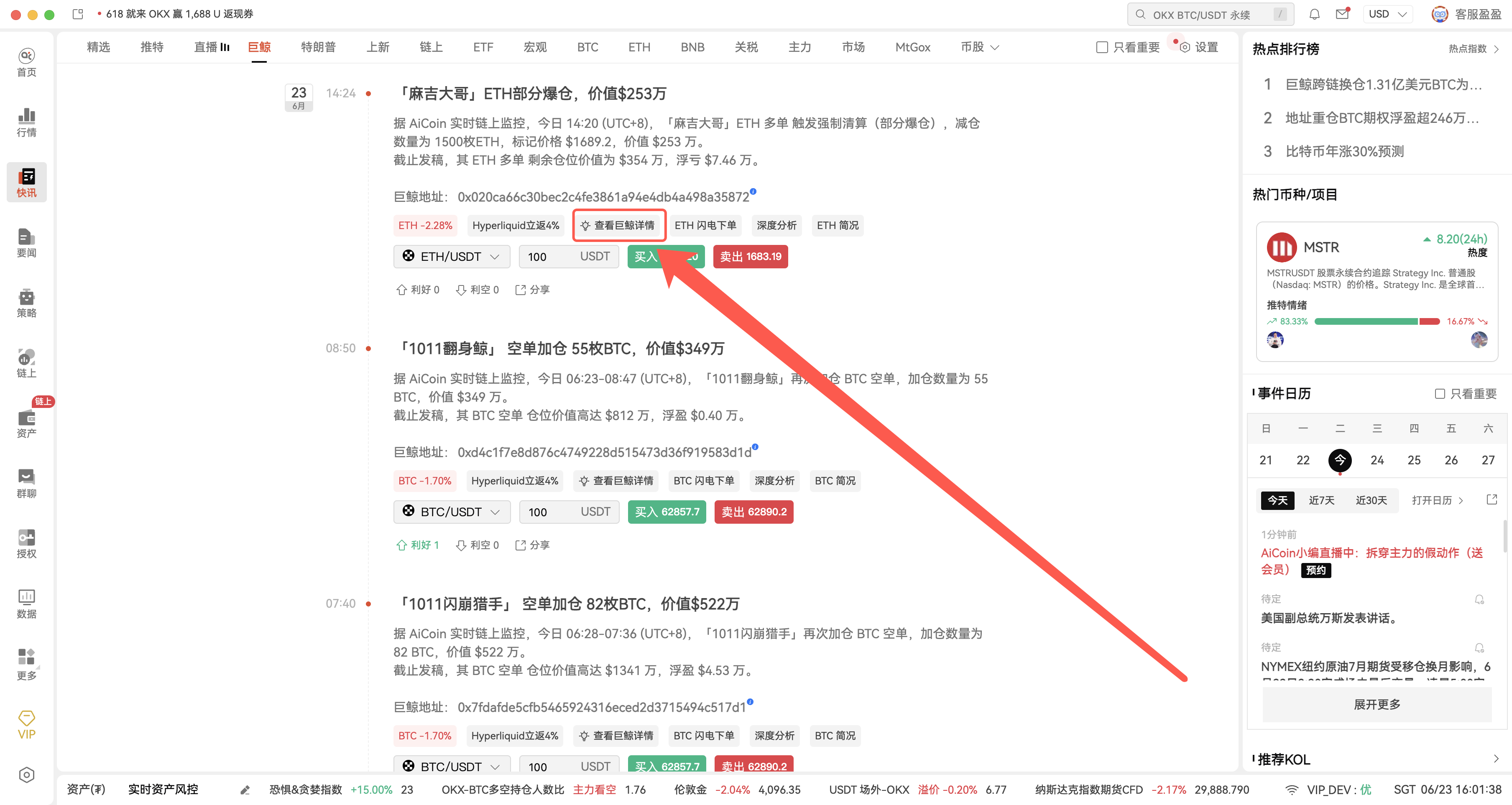
Task: Click the 预约 reserve button
Action: click(1315, 570)
